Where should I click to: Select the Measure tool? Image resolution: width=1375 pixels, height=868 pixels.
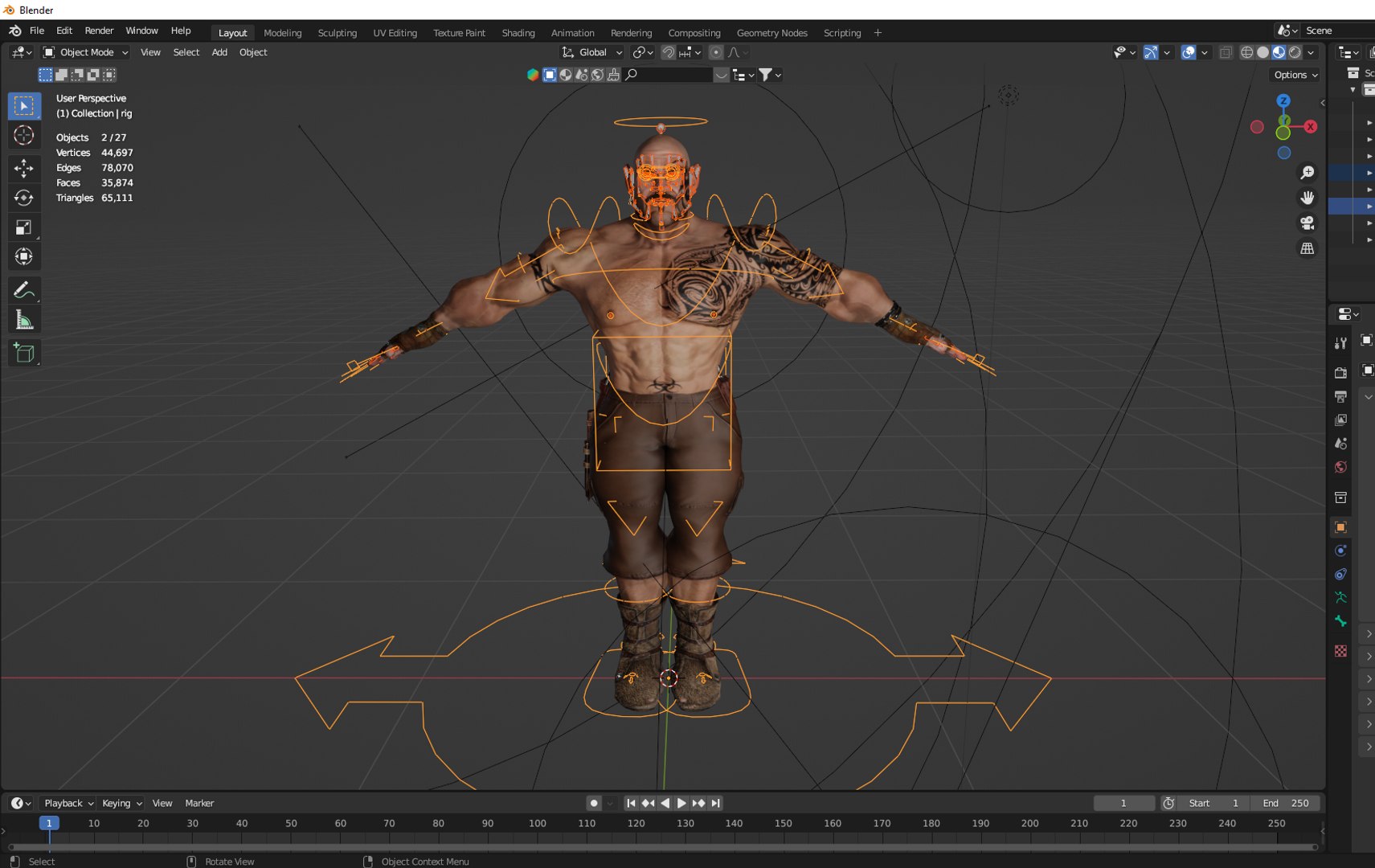click(x=23, y=321)
